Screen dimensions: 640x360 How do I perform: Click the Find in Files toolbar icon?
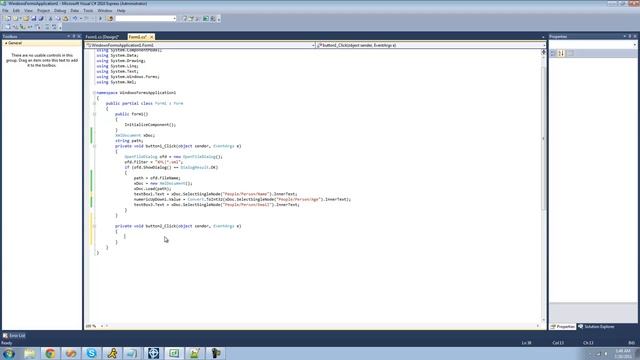(110, 18)
